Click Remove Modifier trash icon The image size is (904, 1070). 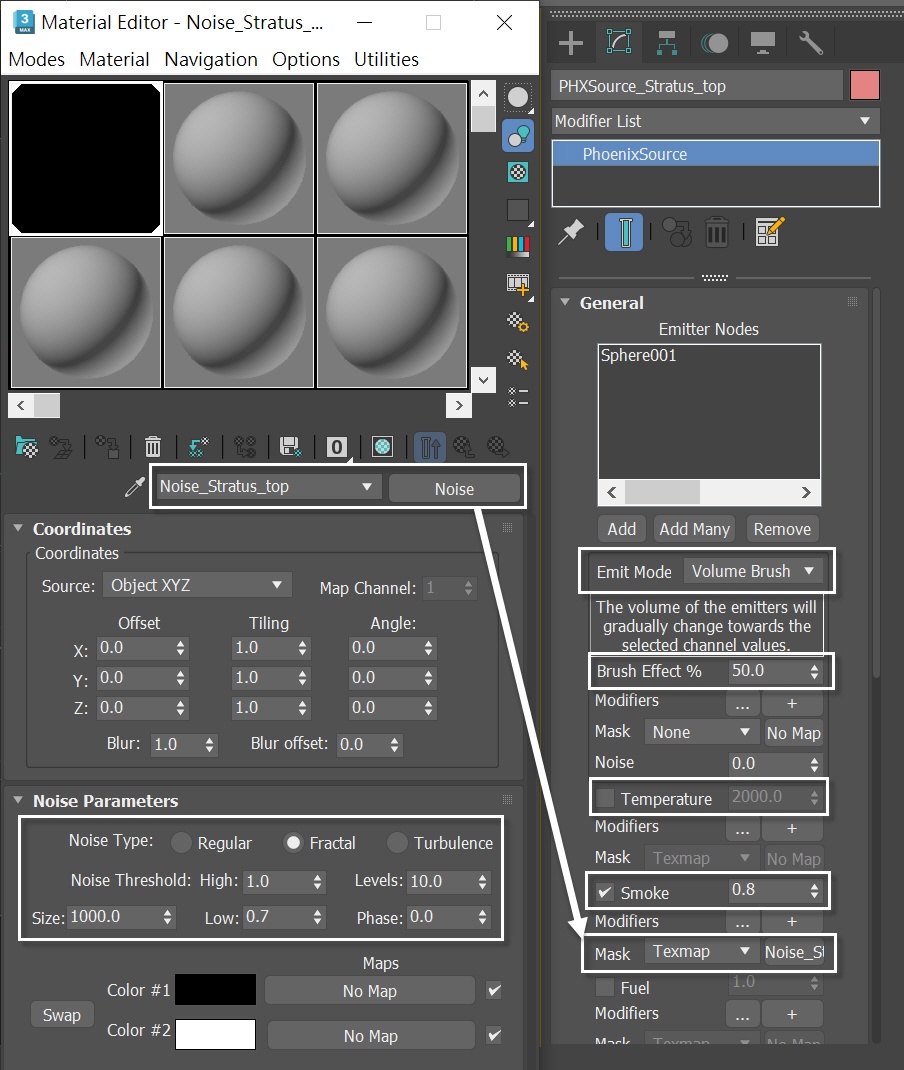(x=716, y=233)
